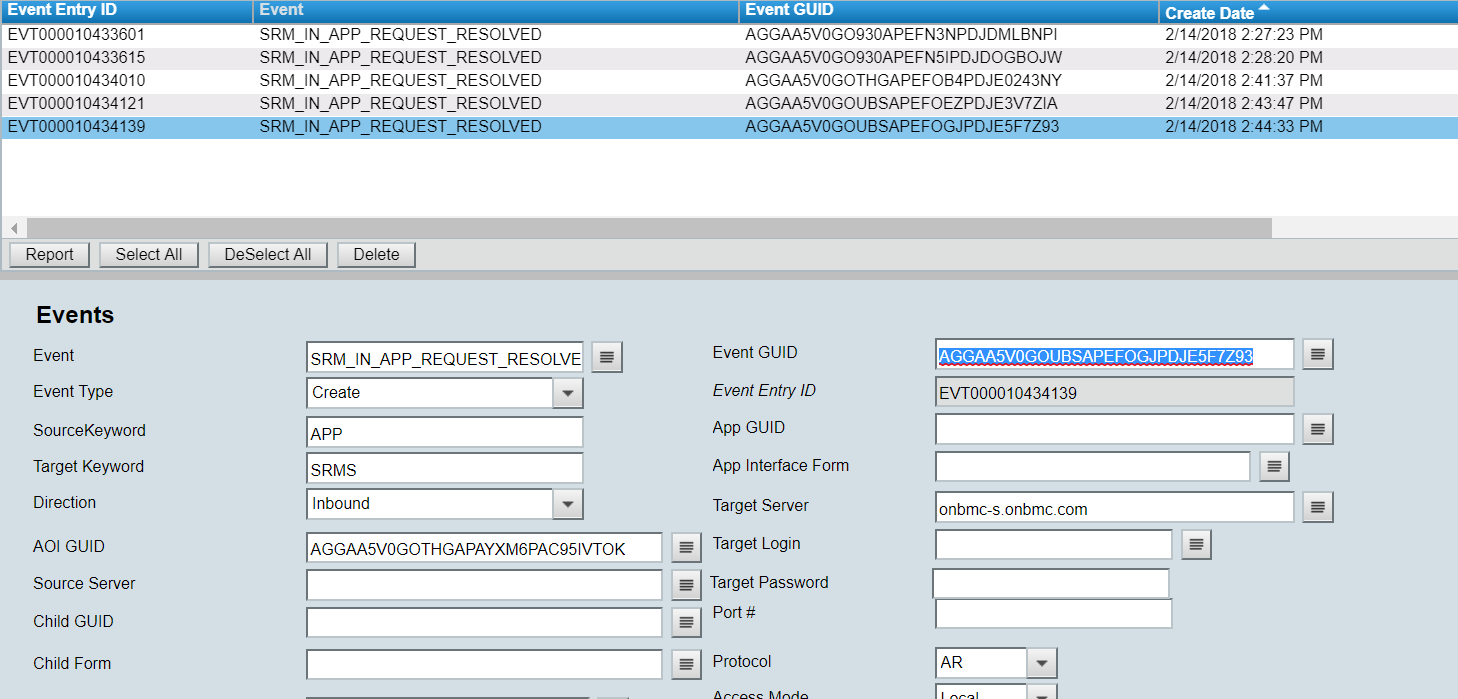
Task: Click the Report button
Action: [50, 254]
